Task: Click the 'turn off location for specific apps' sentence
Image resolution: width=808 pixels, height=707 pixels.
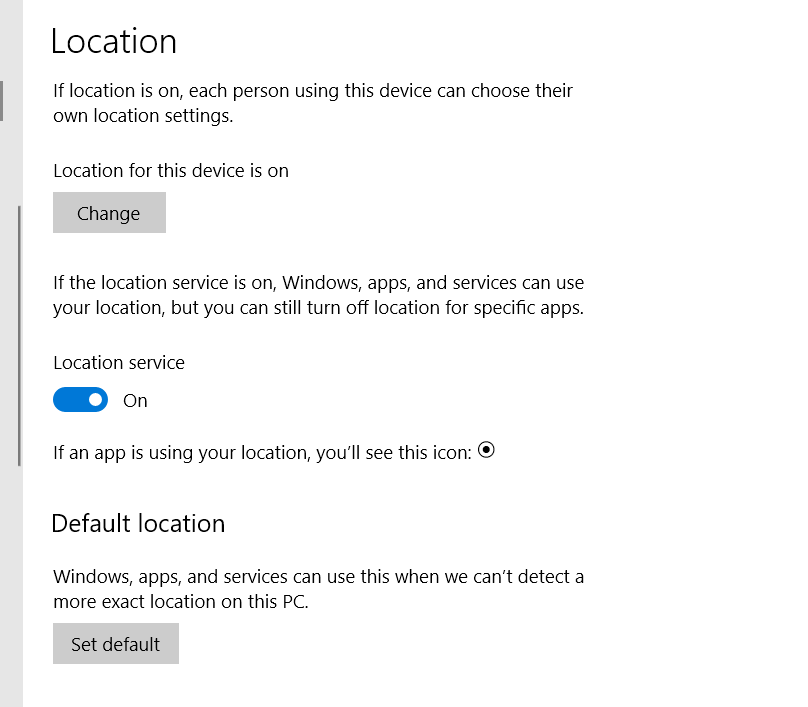Action: 400,308
